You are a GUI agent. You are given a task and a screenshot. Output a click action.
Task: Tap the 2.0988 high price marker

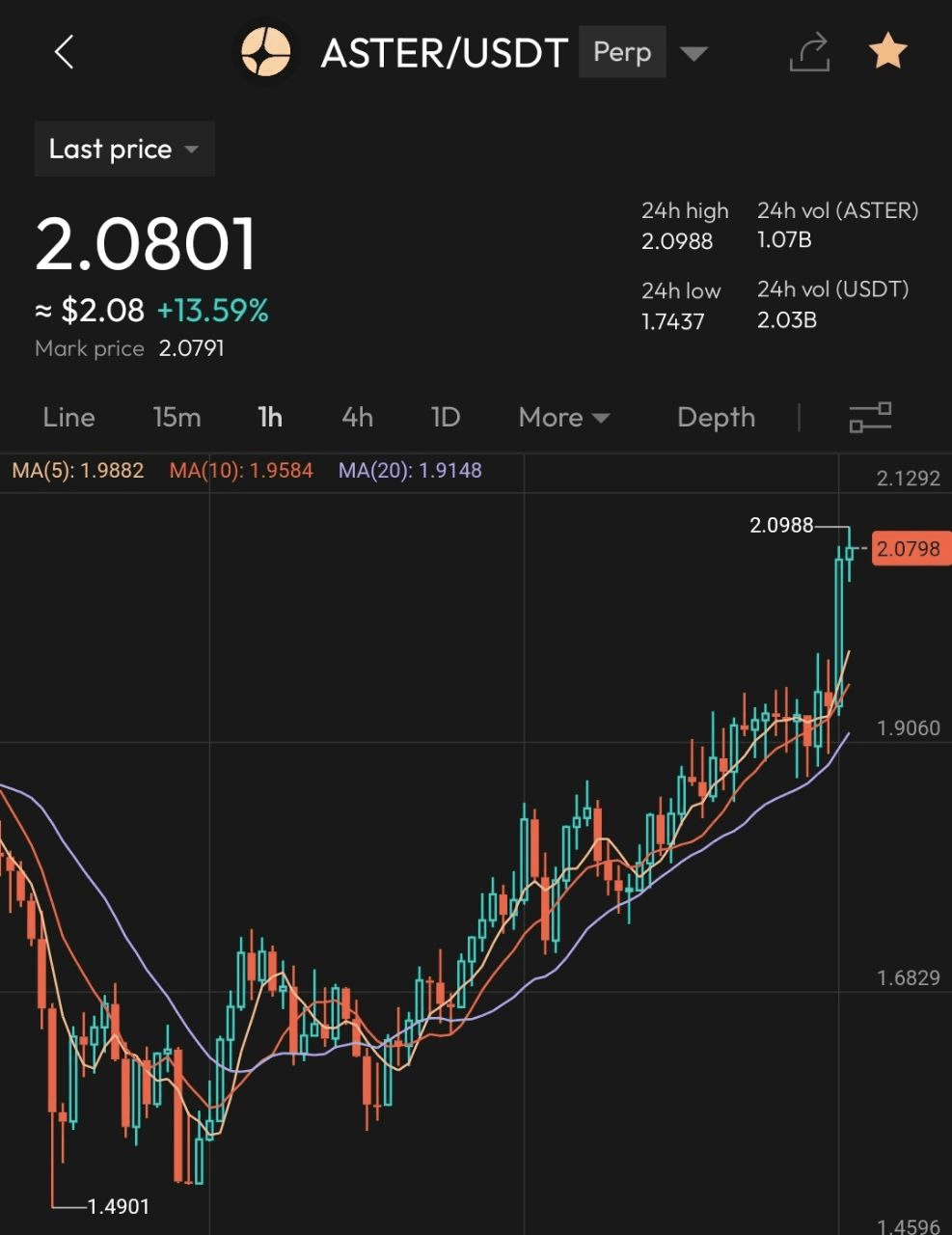click(781, 526)
